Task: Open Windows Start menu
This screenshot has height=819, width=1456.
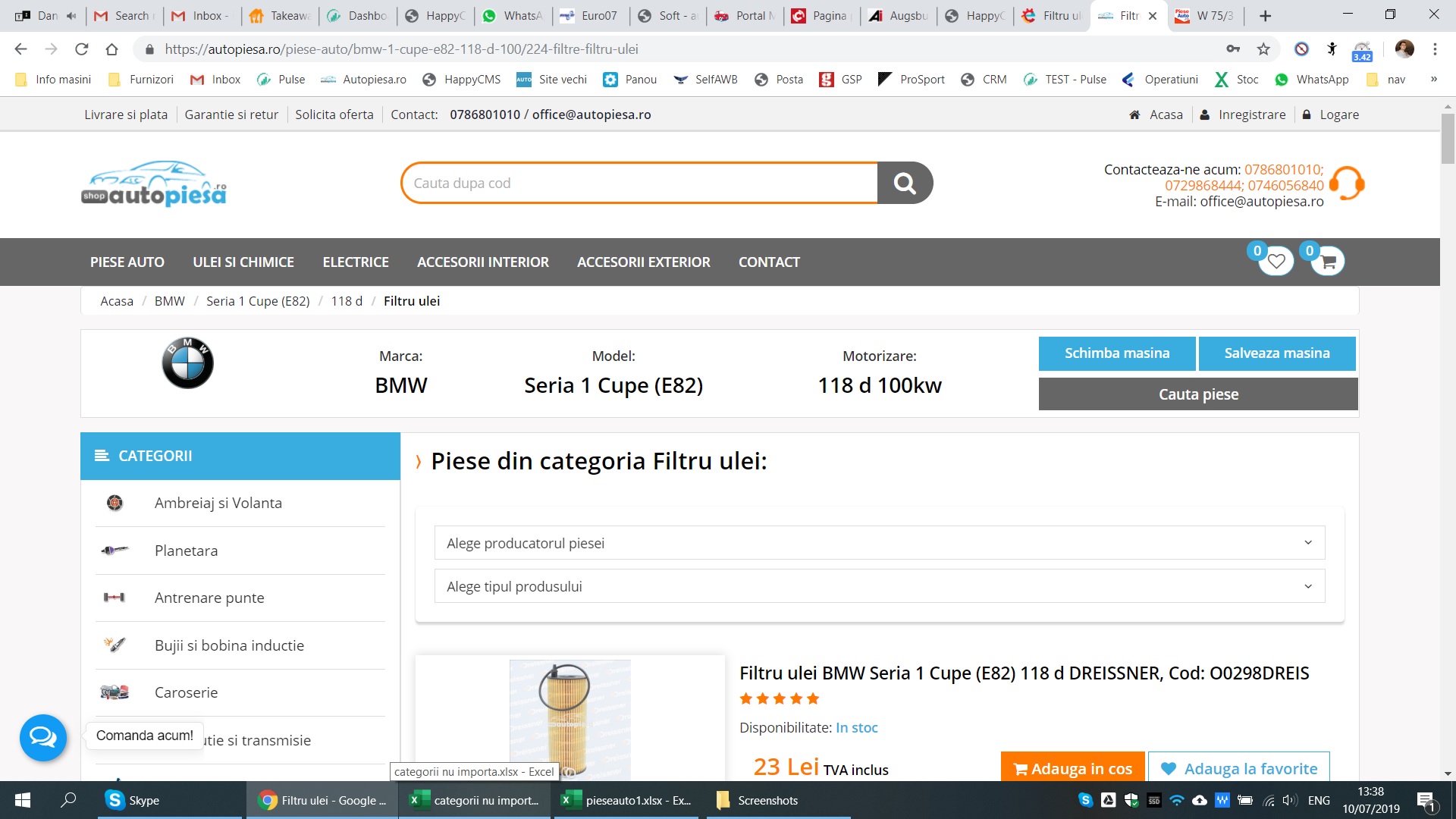Action: [x=23, y=800]
